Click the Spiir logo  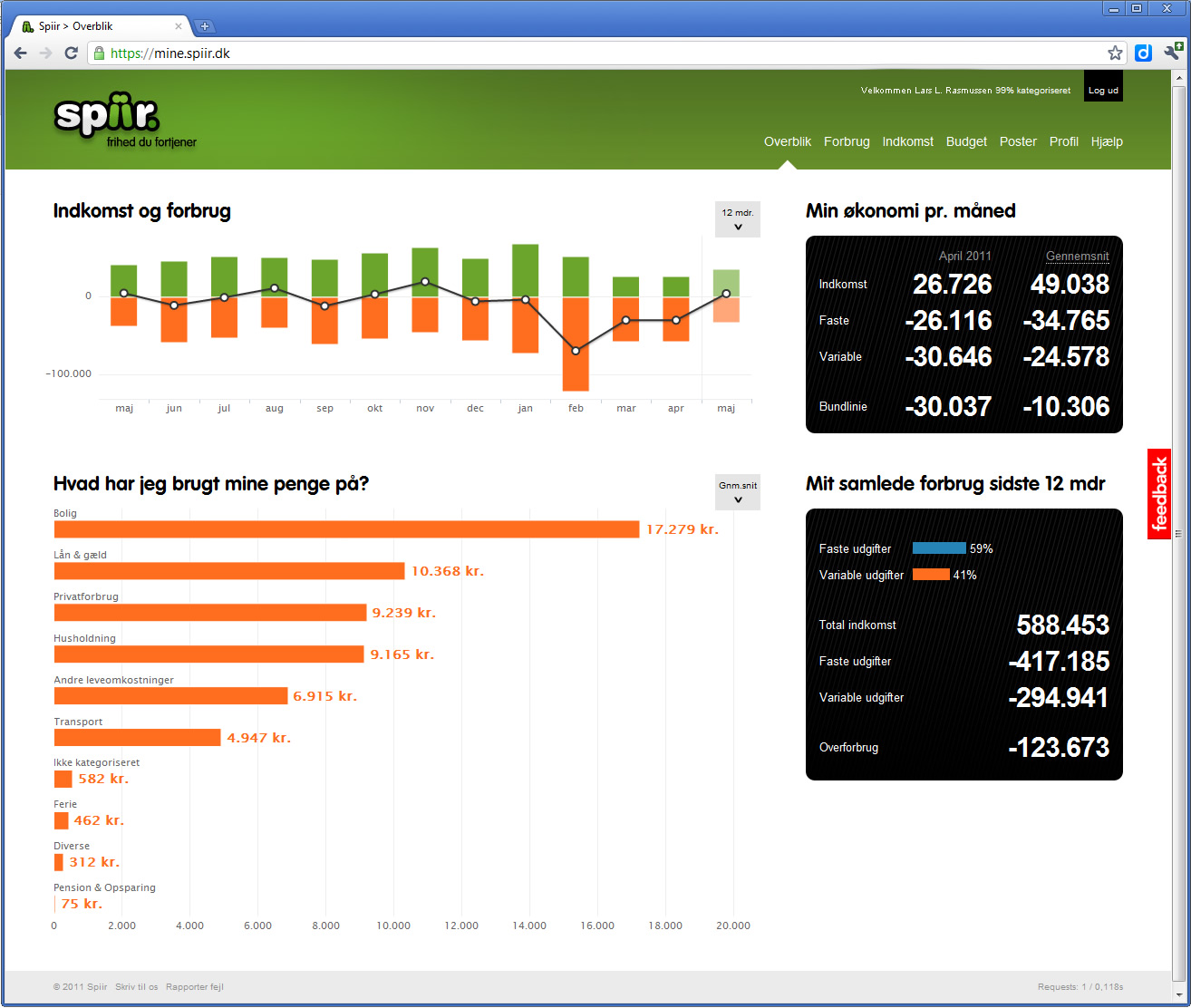pos(107,118)
